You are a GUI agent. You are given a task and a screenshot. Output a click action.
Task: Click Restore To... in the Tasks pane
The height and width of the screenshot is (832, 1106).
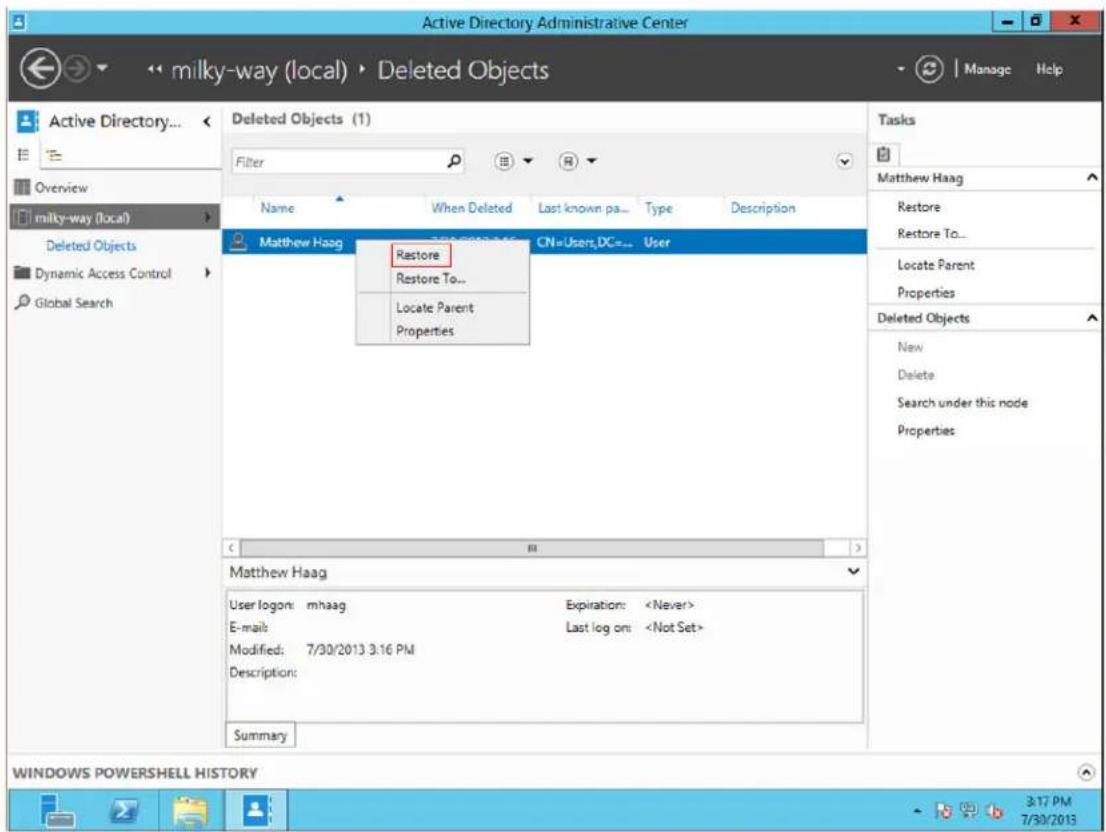931,233
